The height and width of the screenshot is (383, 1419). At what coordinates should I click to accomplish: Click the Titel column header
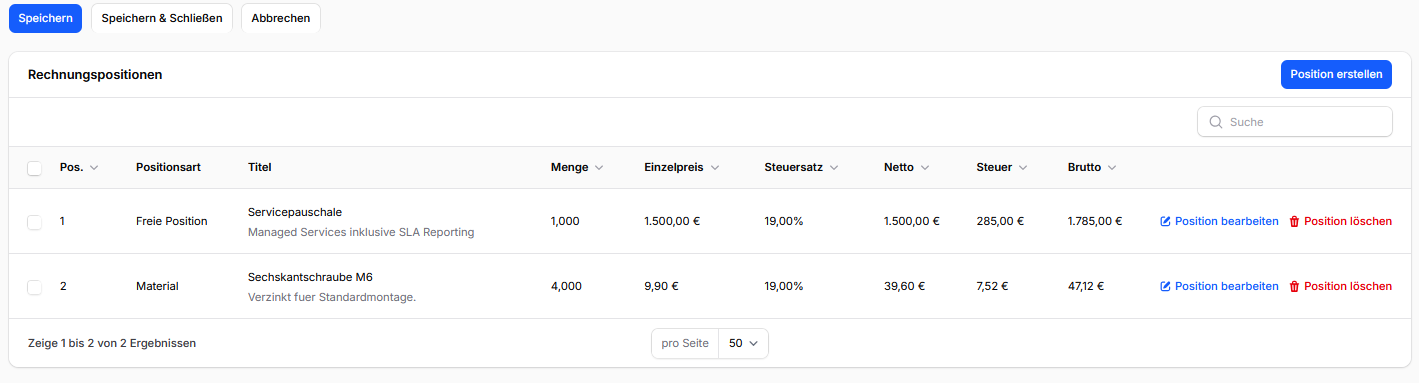tap(260, 168)
